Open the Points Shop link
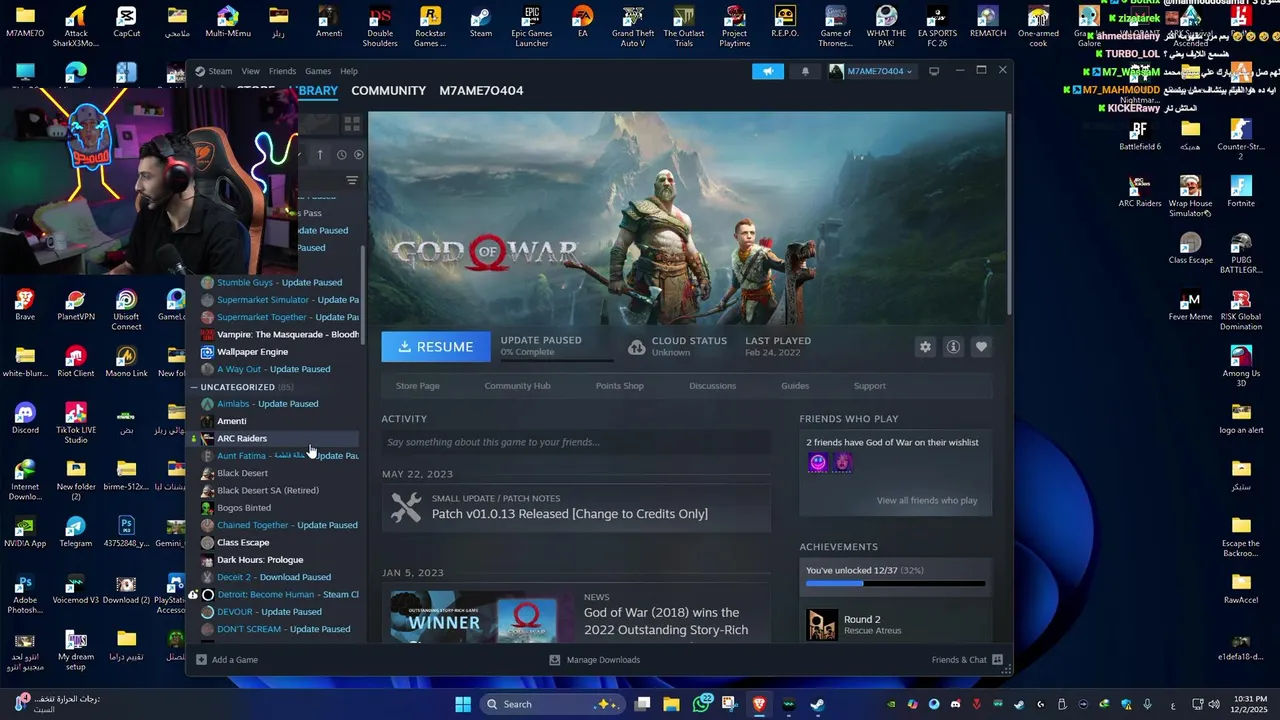This screenshot has height=720, width=1280. click(619, 385)
